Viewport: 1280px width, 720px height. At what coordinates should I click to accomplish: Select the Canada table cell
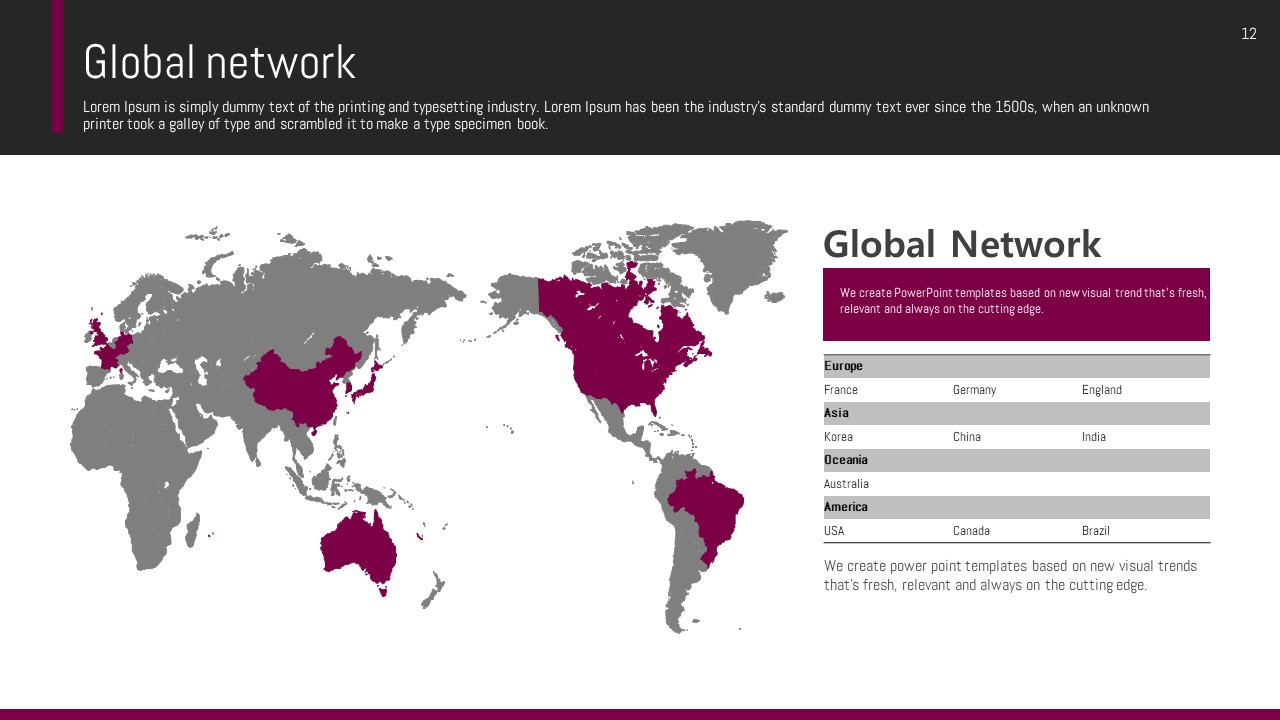[971, 531]
